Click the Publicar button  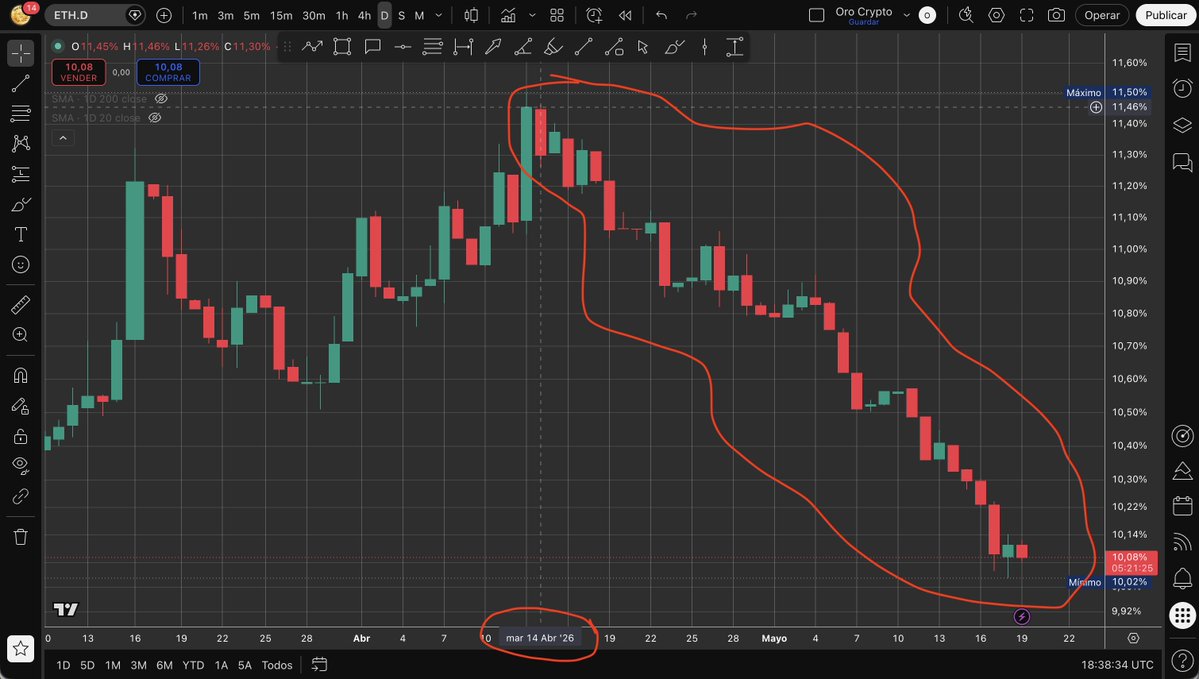pos(1165,15)
